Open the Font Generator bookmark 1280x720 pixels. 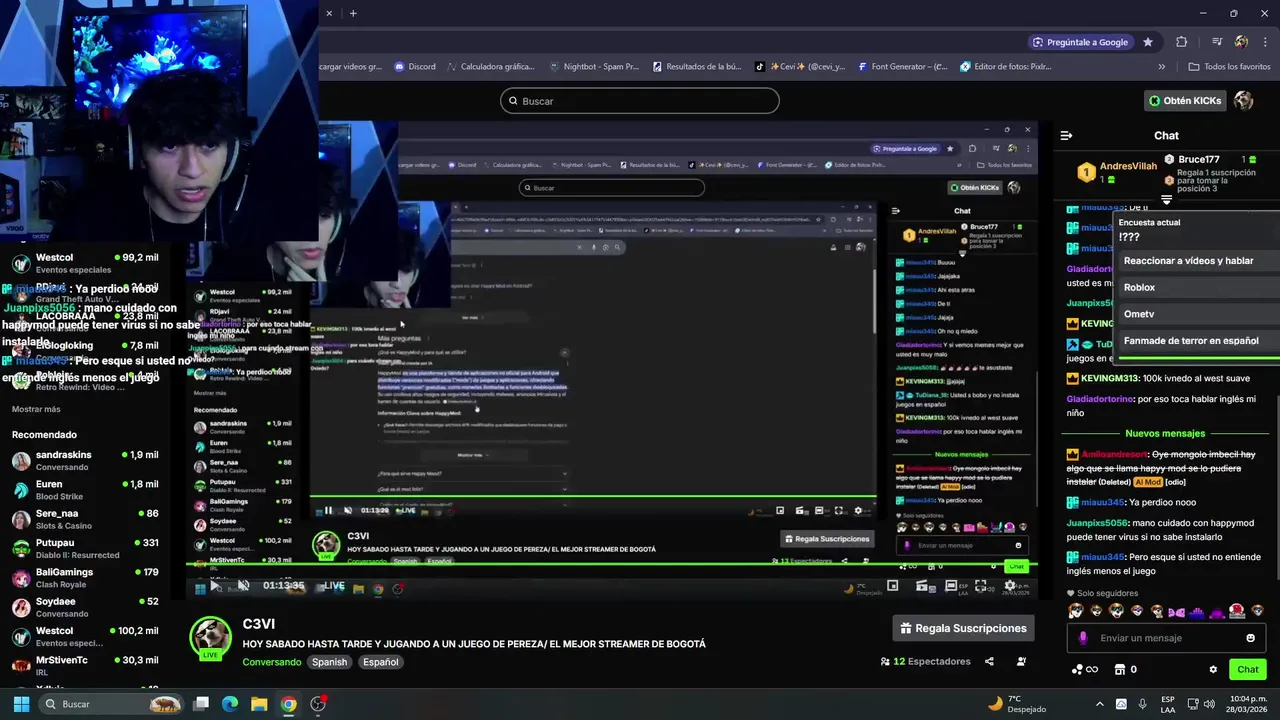click(x=901, y=67)
